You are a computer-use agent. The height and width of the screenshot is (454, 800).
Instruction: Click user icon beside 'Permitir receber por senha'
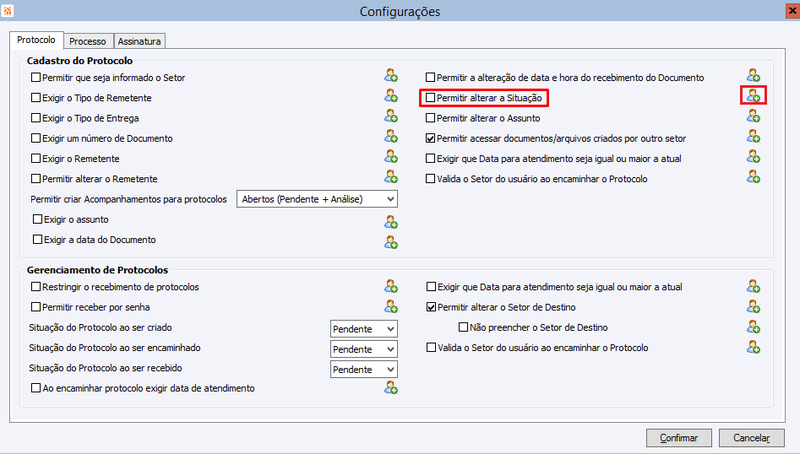(391, 307)
